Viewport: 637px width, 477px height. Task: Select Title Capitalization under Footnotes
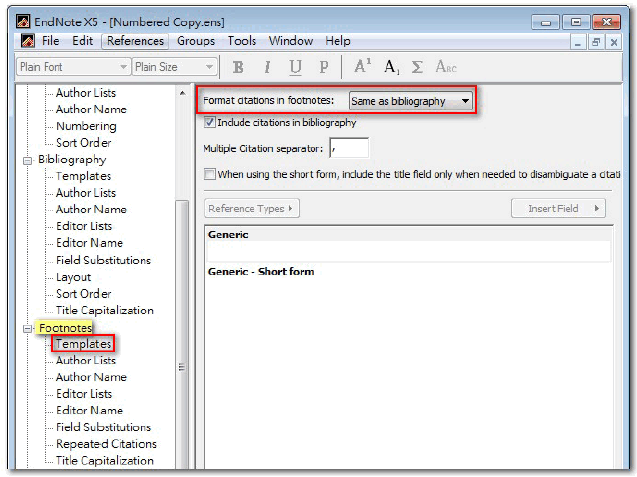105,461
